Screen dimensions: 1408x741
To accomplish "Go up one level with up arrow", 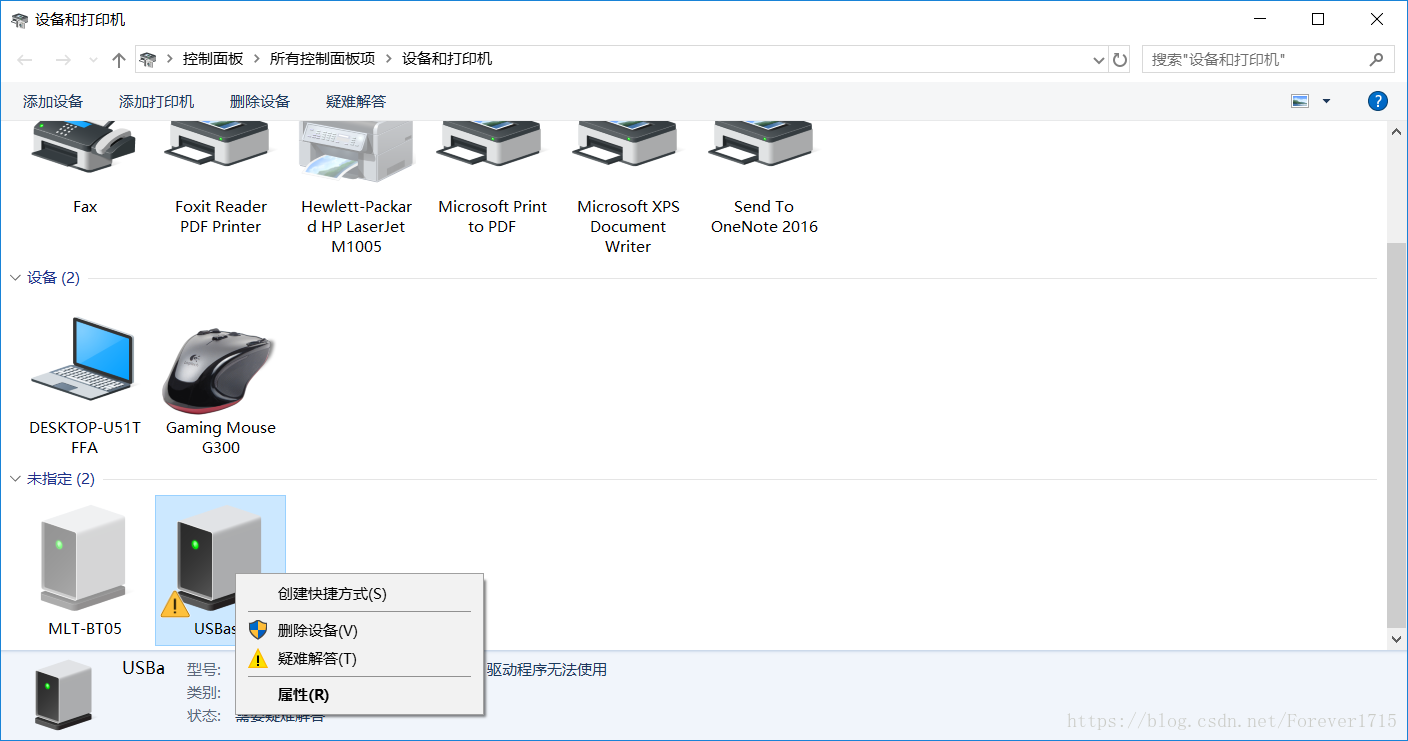I will point(119,60).
